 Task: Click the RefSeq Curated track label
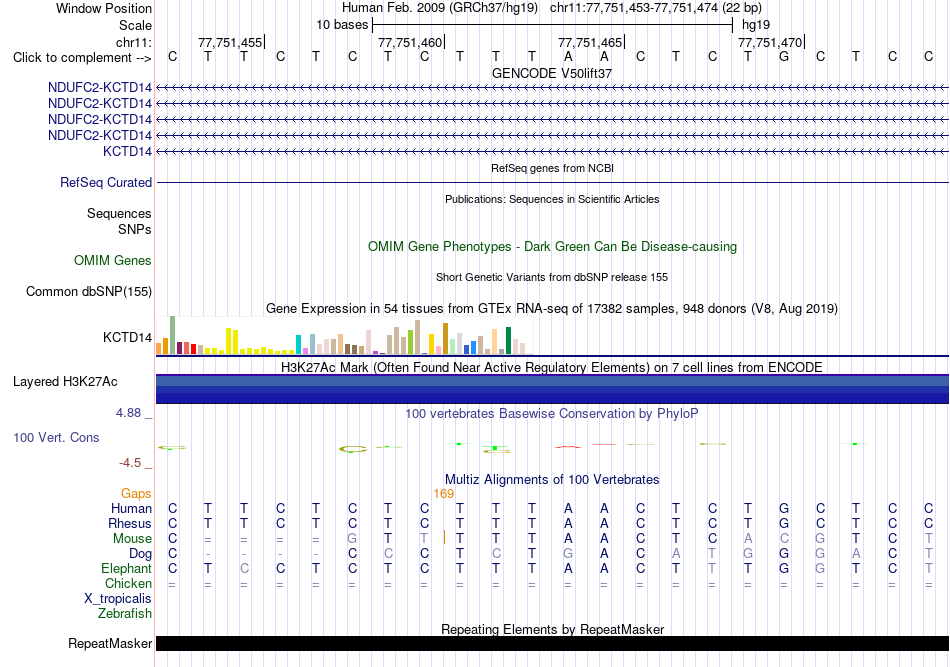click(106, 182)
